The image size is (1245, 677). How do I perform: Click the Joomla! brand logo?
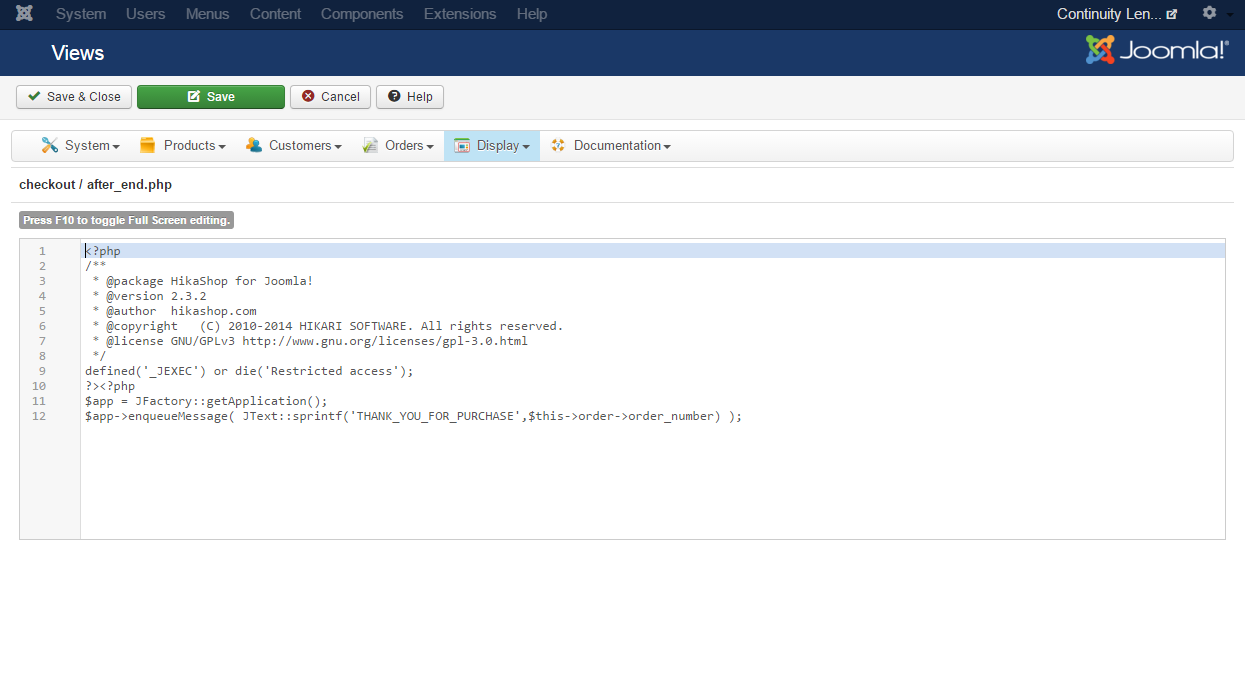click(x=1157, y=50)
